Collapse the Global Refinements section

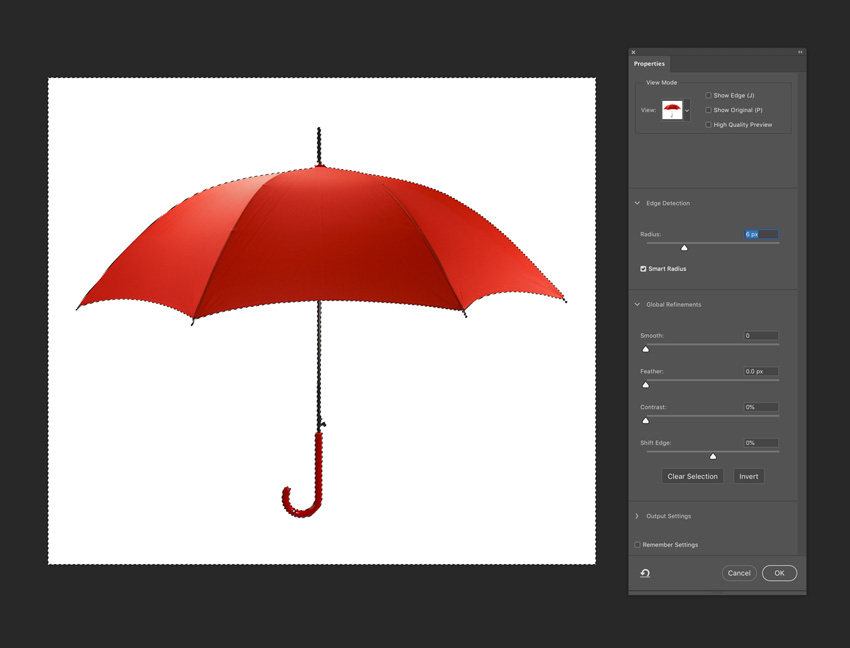[x=637, y=304]
